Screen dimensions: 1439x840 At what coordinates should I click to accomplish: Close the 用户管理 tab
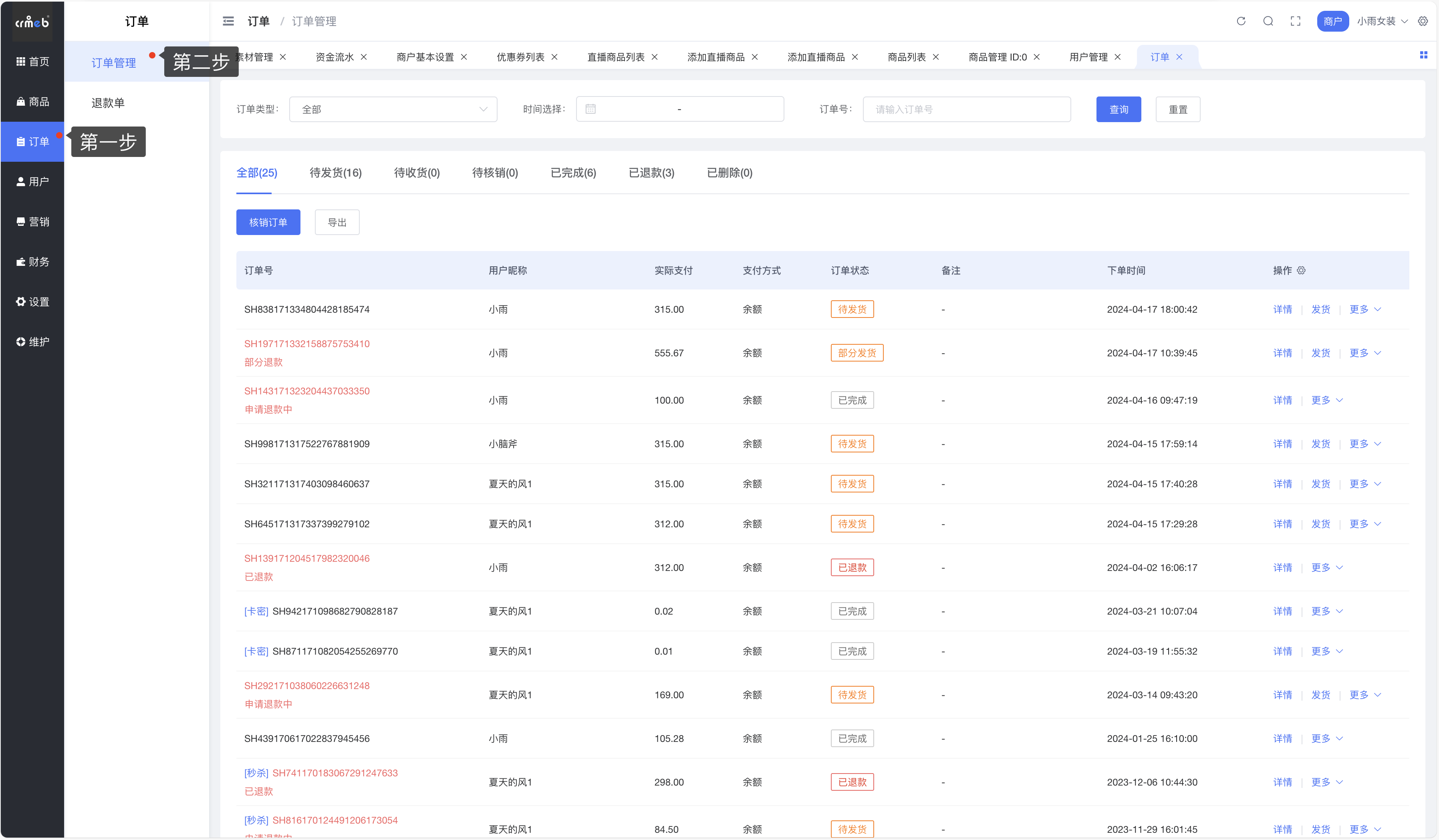pyautogui.click(x=1118, y=57)
